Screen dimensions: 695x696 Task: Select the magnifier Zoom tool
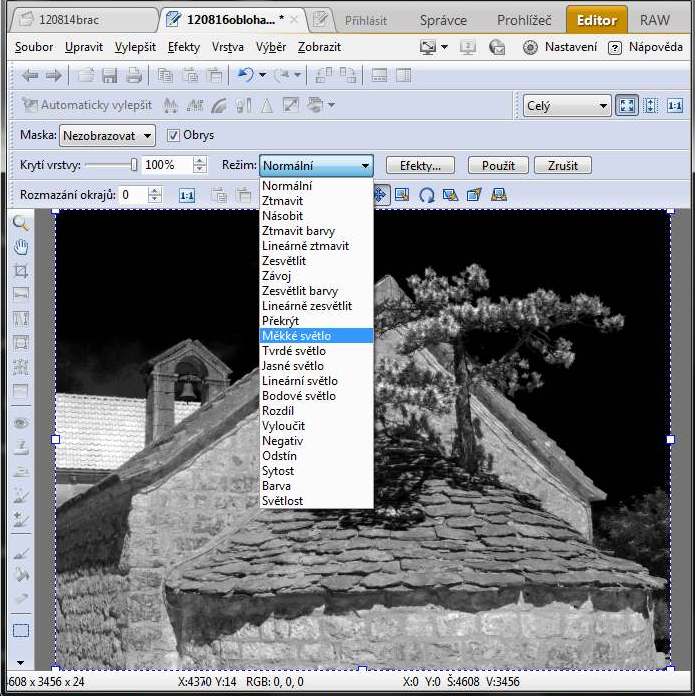[x=20, y=223]
